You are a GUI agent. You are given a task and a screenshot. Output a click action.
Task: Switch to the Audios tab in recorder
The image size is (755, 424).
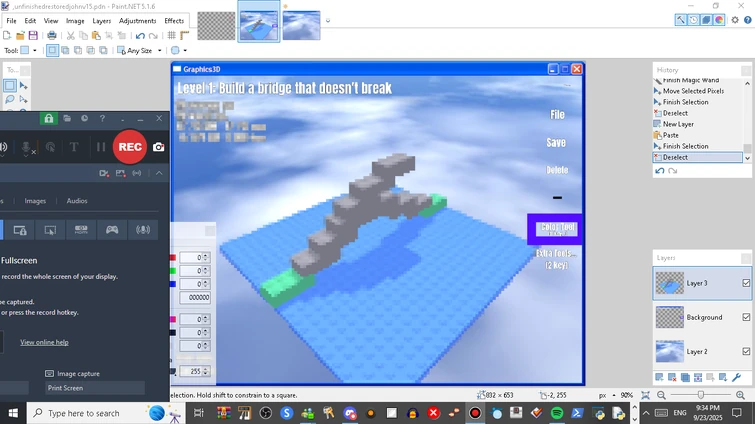(77, 201)
